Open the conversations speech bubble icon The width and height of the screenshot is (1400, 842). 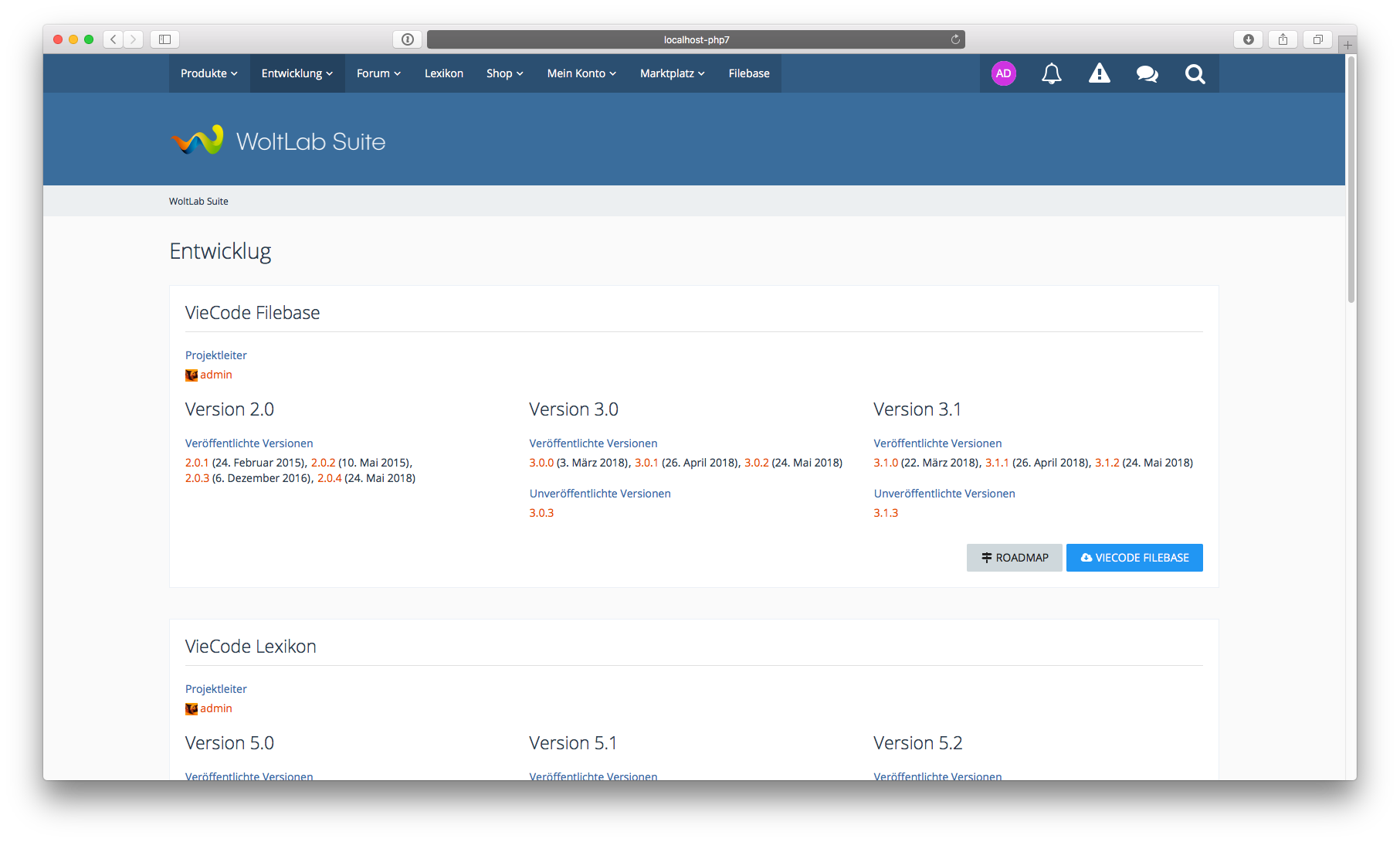coord(1147,74)
